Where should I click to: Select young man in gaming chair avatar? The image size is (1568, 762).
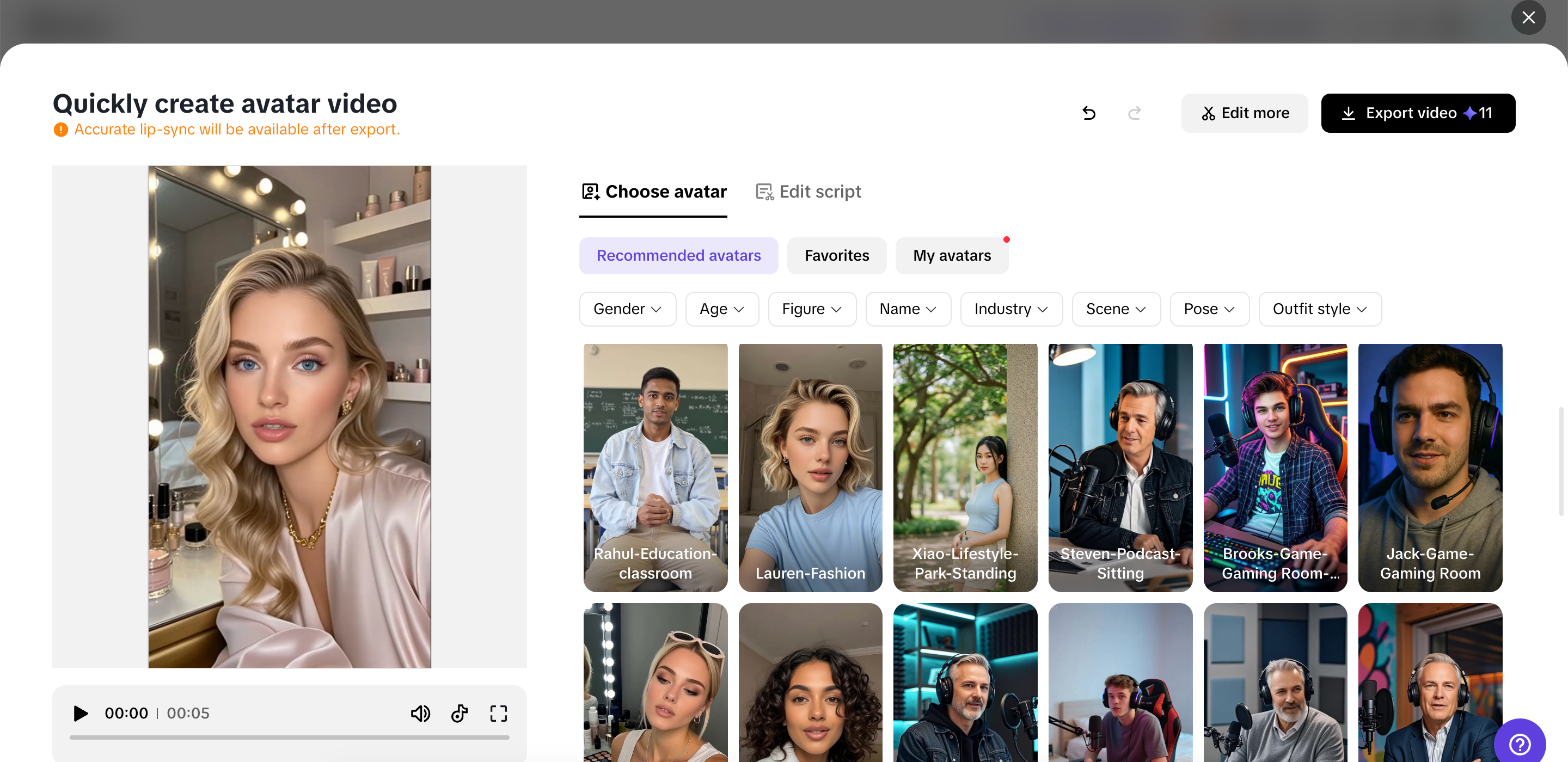click(x=1120, y=683)
